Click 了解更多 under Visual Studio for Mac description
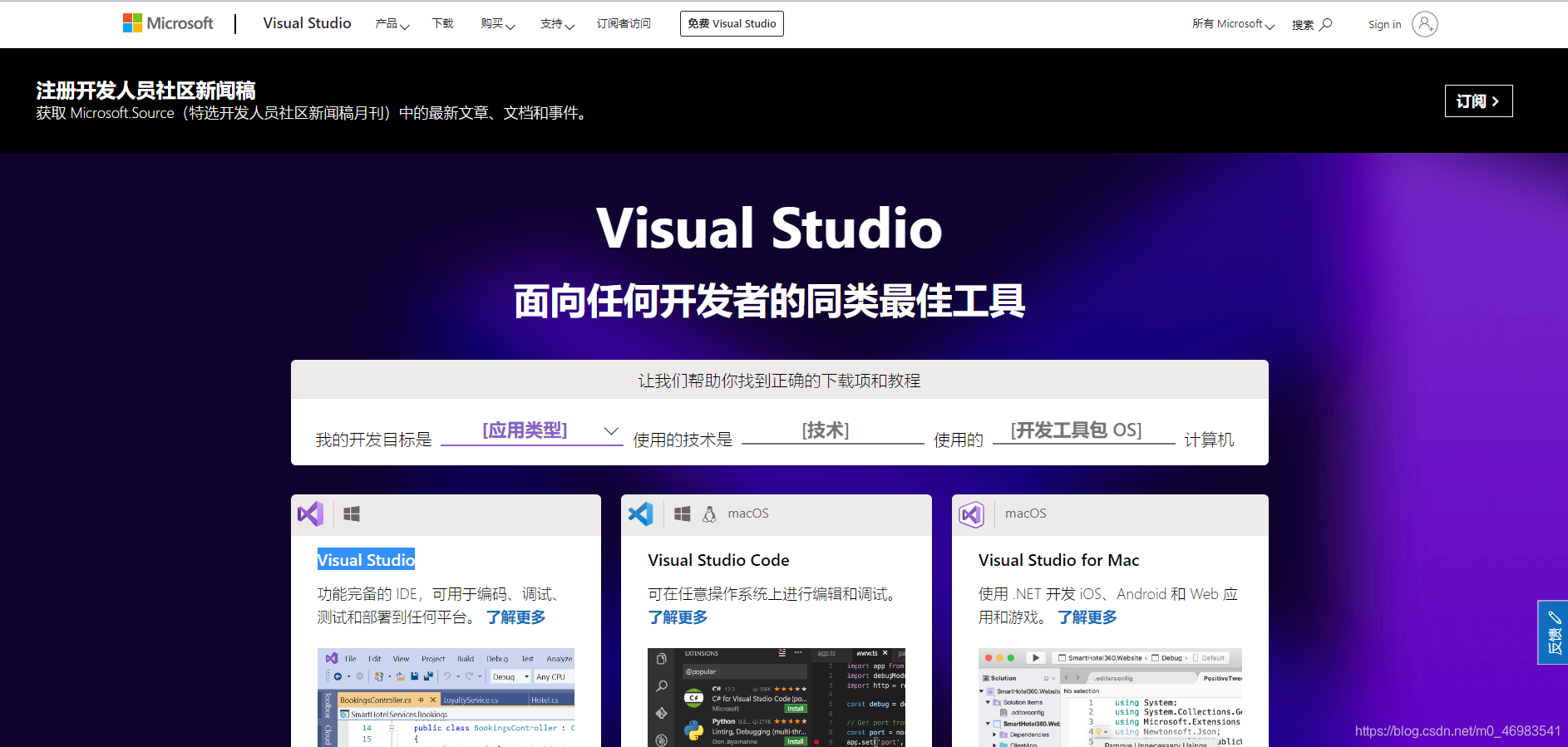Viewport: 1568px width, 747px height. click(x=1087, y=617)
